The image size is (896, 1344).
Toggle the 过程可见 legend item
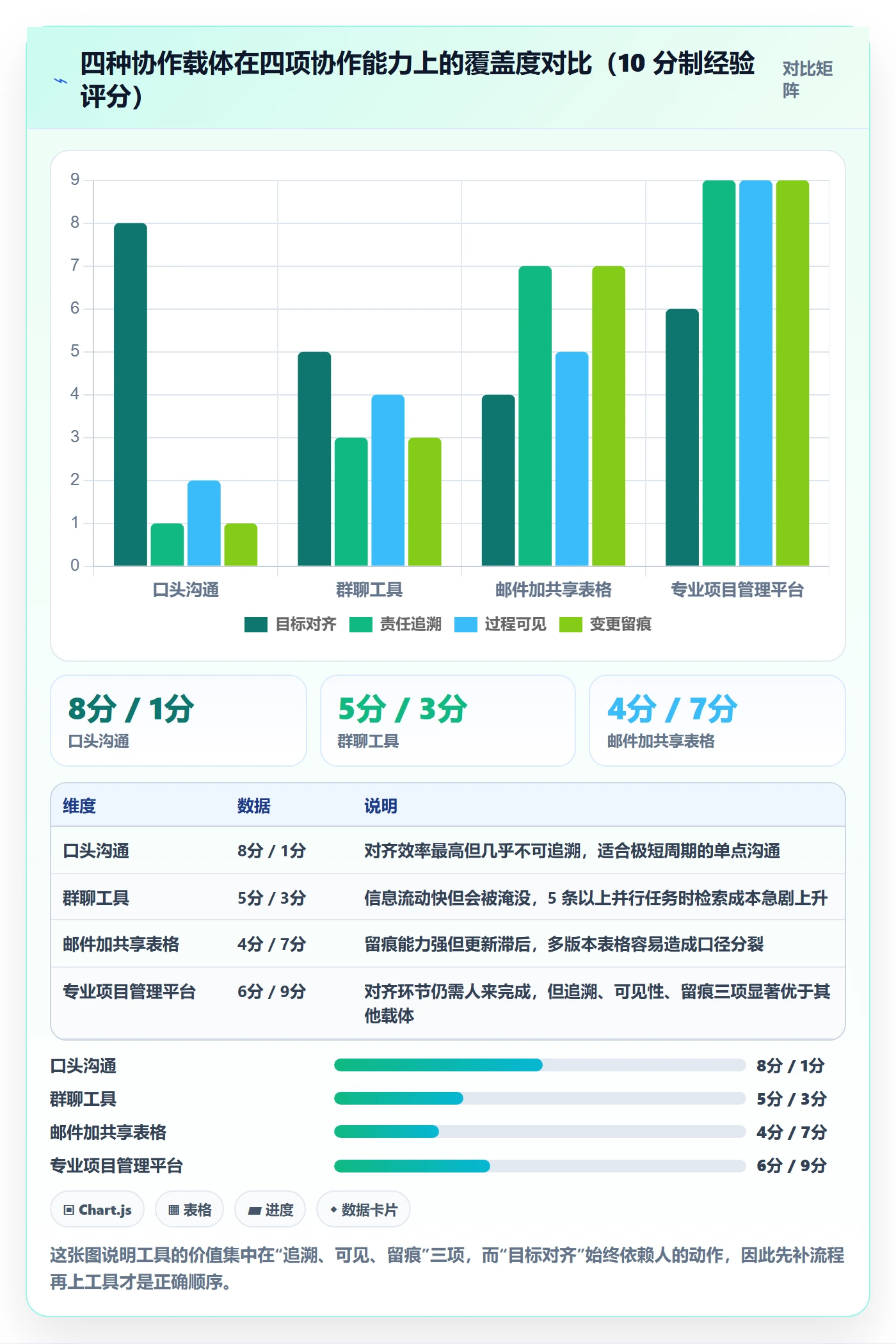500,625
